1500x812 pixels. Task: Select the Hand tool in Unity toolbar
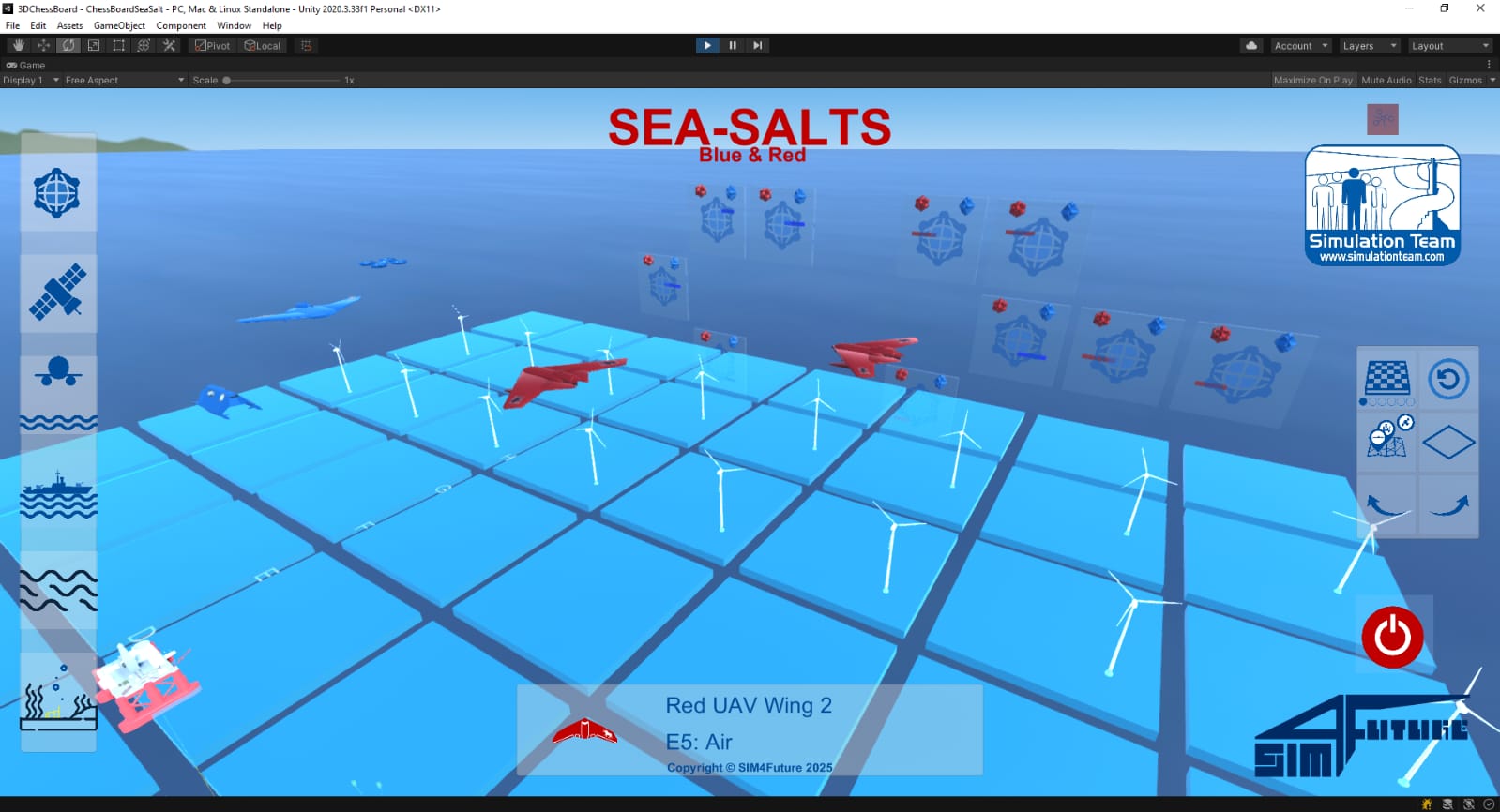pos(19,45)
